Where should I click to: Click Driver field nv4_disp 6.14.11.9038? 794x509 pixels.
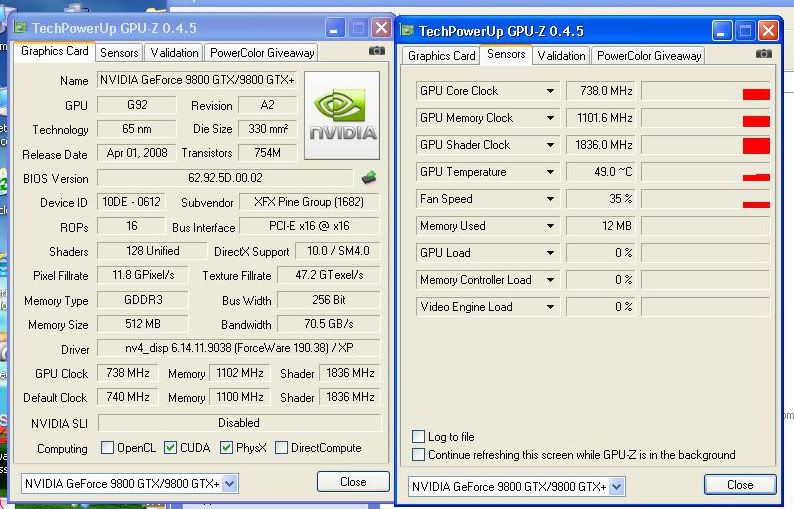239,348
